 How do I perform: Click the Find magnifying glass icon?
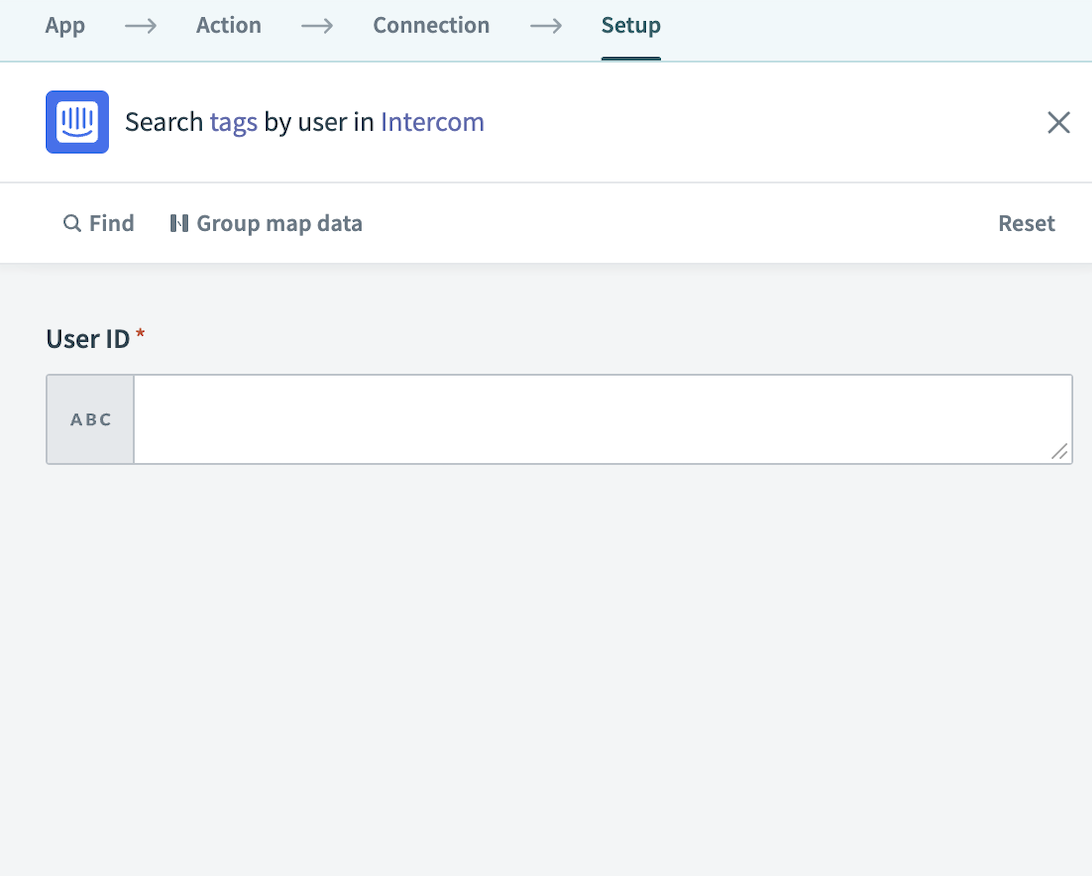coord(71,223)
